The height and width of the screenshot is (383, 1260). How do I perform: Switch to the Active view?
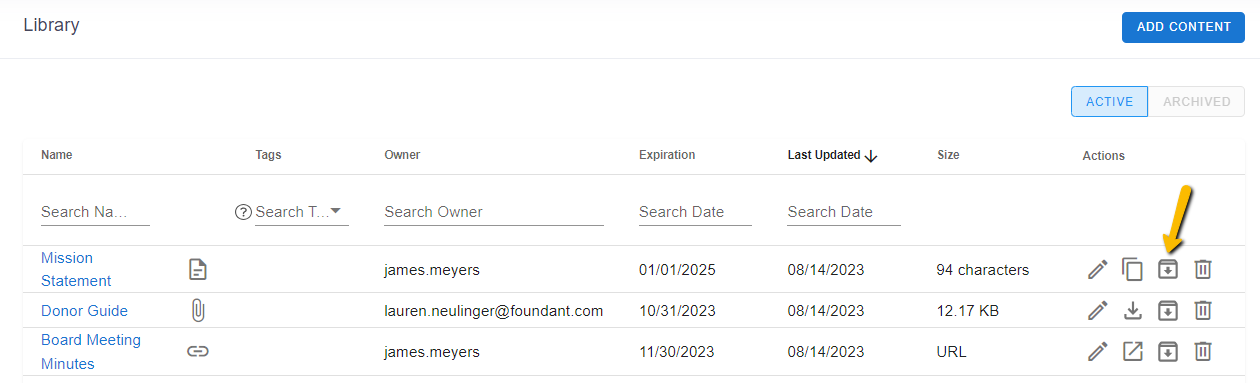pos(1109,101)
